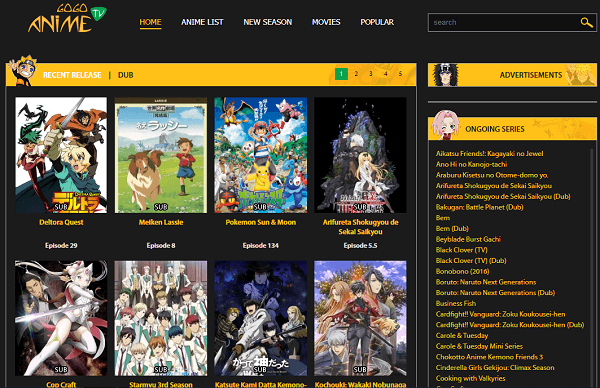The image size is (600, 388).
Task: Open Aikatsu Friends!: Kagayaki no Jewel
Action: coord(489,153)
